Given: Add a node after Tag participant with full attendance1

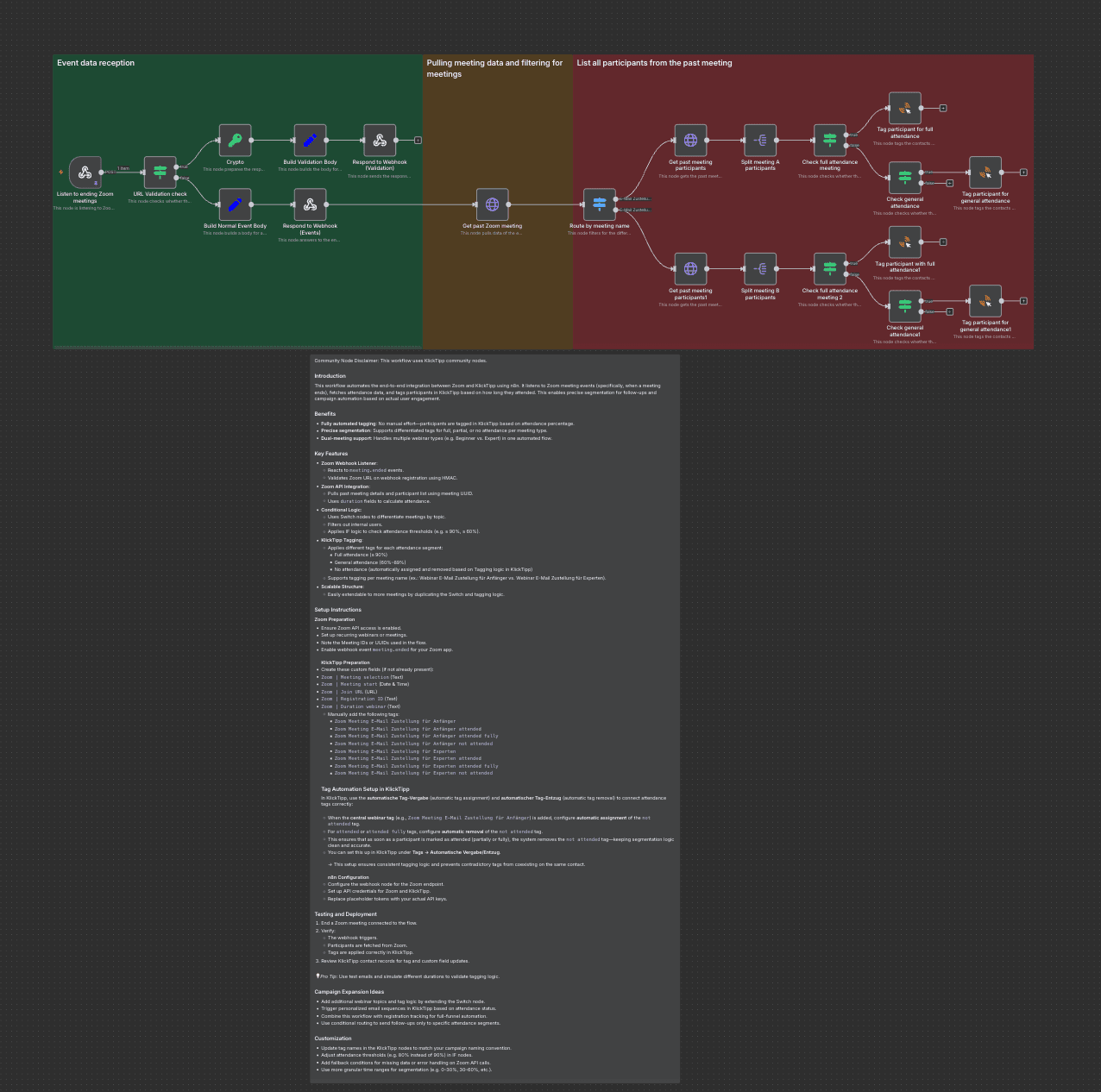Looking at the screenshot, I should [943, 242].
